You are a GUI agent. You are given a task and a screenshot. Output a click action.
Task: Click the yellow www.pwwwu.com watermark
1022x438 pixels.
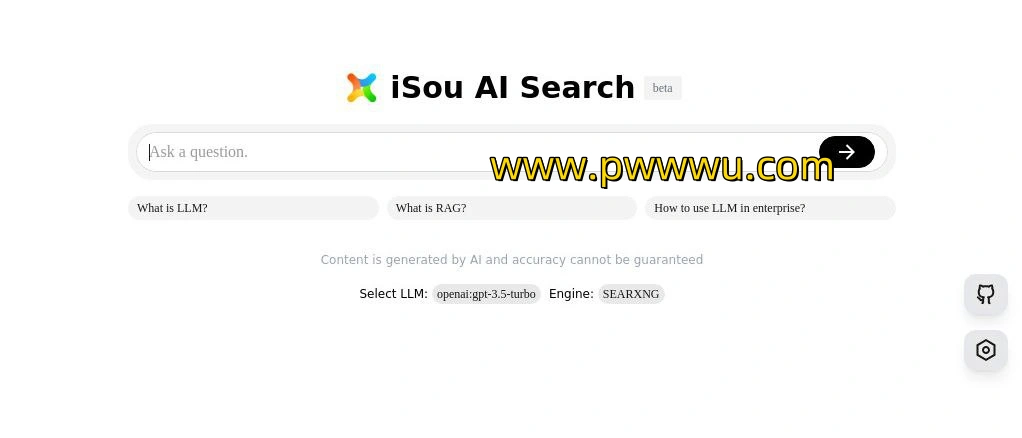pyautogui.click(x=662, y=168)
